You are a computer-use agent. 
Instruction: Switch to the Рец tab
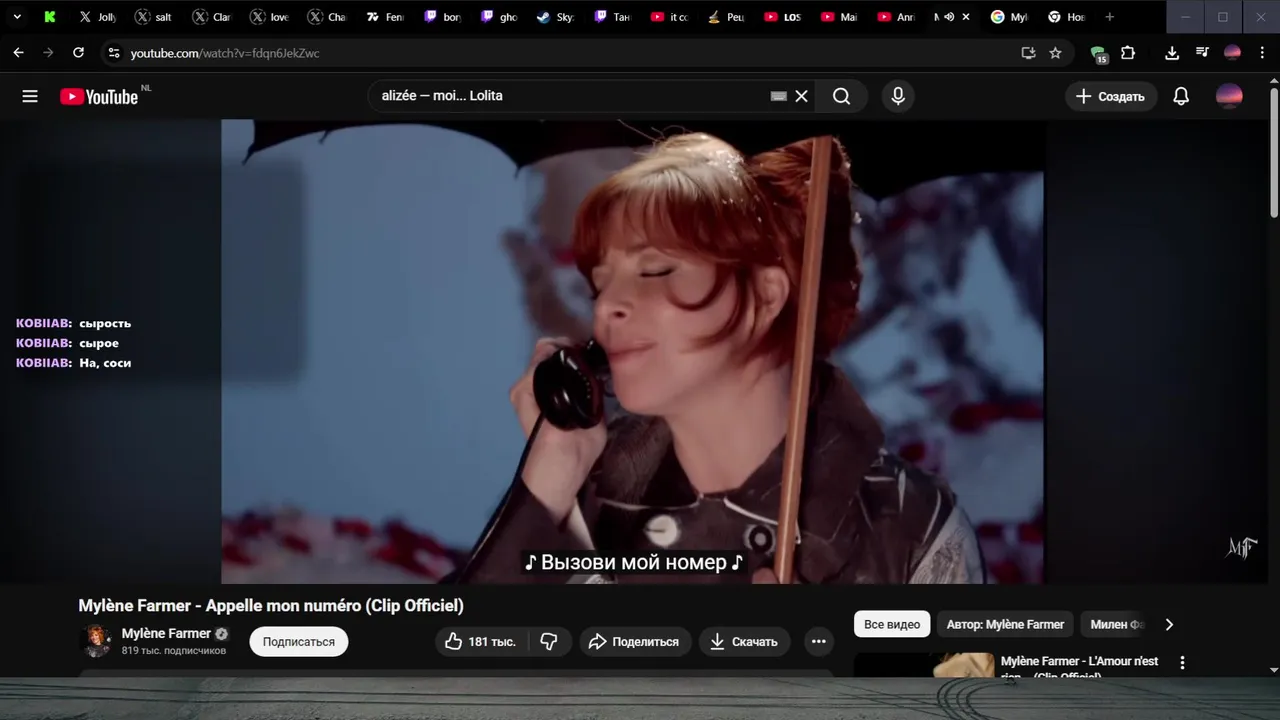[x=726, y=17]
